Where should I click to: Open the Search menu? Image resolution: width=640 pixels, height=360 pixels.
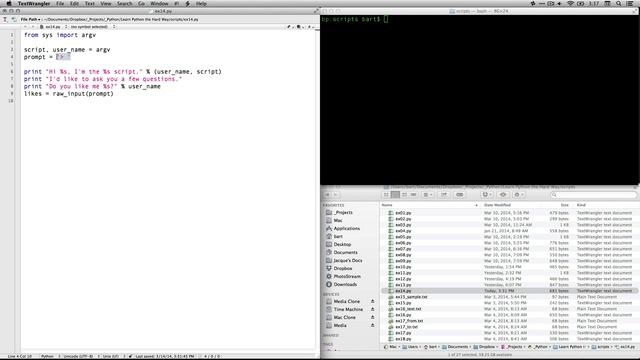124,4
